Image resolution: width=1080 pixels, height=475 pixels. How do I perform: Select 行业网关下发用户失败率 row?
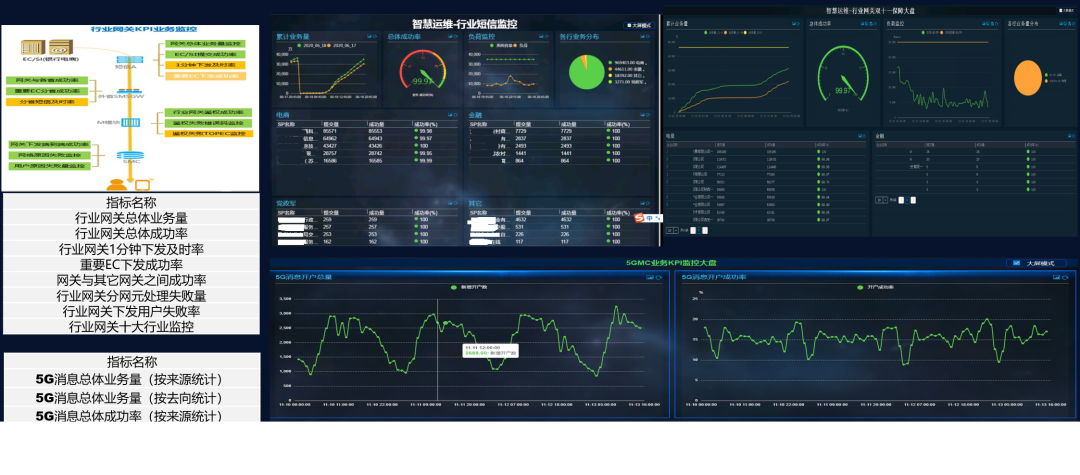pyautogui.click(x=132, y=311)
